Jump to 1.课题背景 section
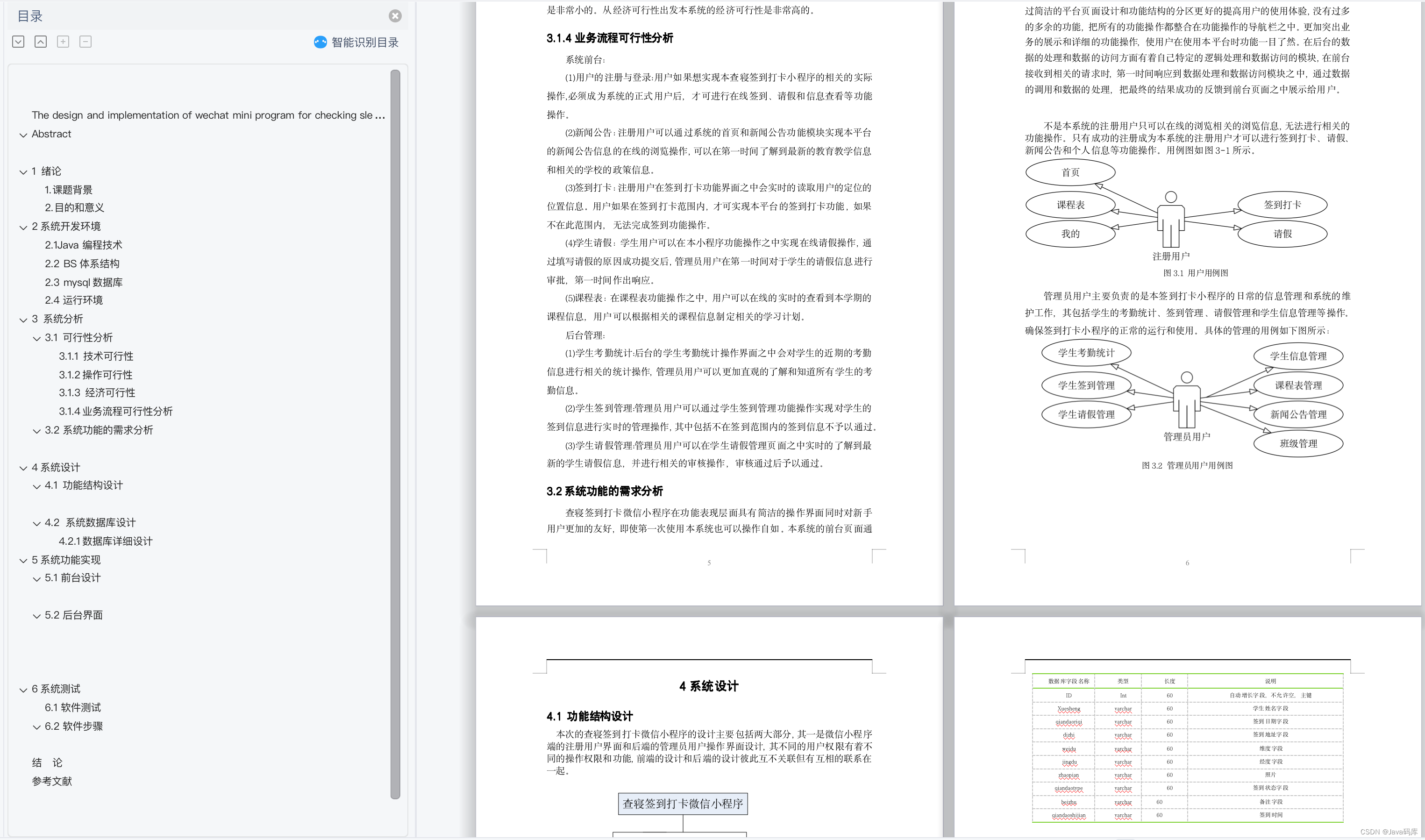 [69, 190]
